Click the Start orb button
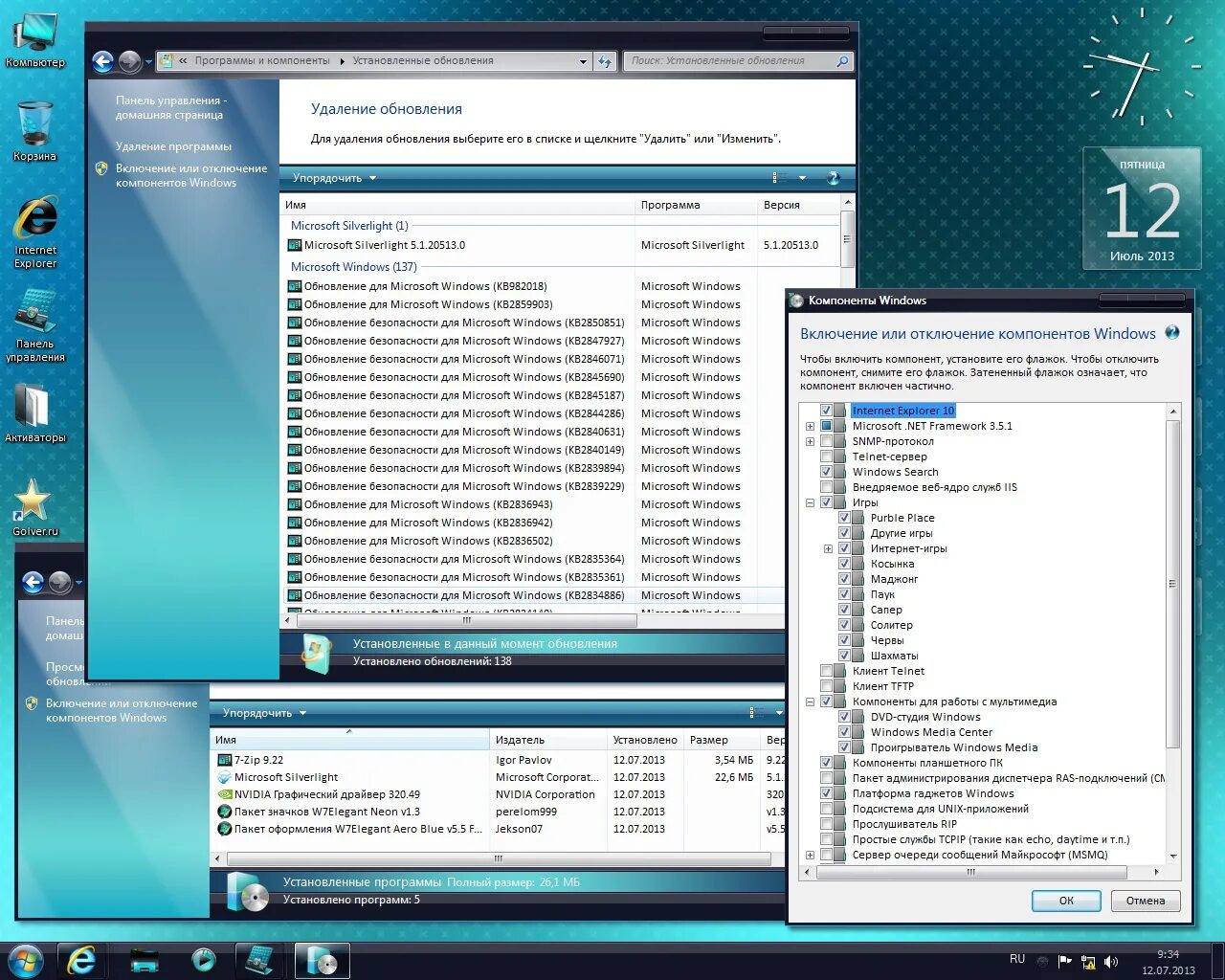Viewport: 1225px width, 980px height. (26, 960)
